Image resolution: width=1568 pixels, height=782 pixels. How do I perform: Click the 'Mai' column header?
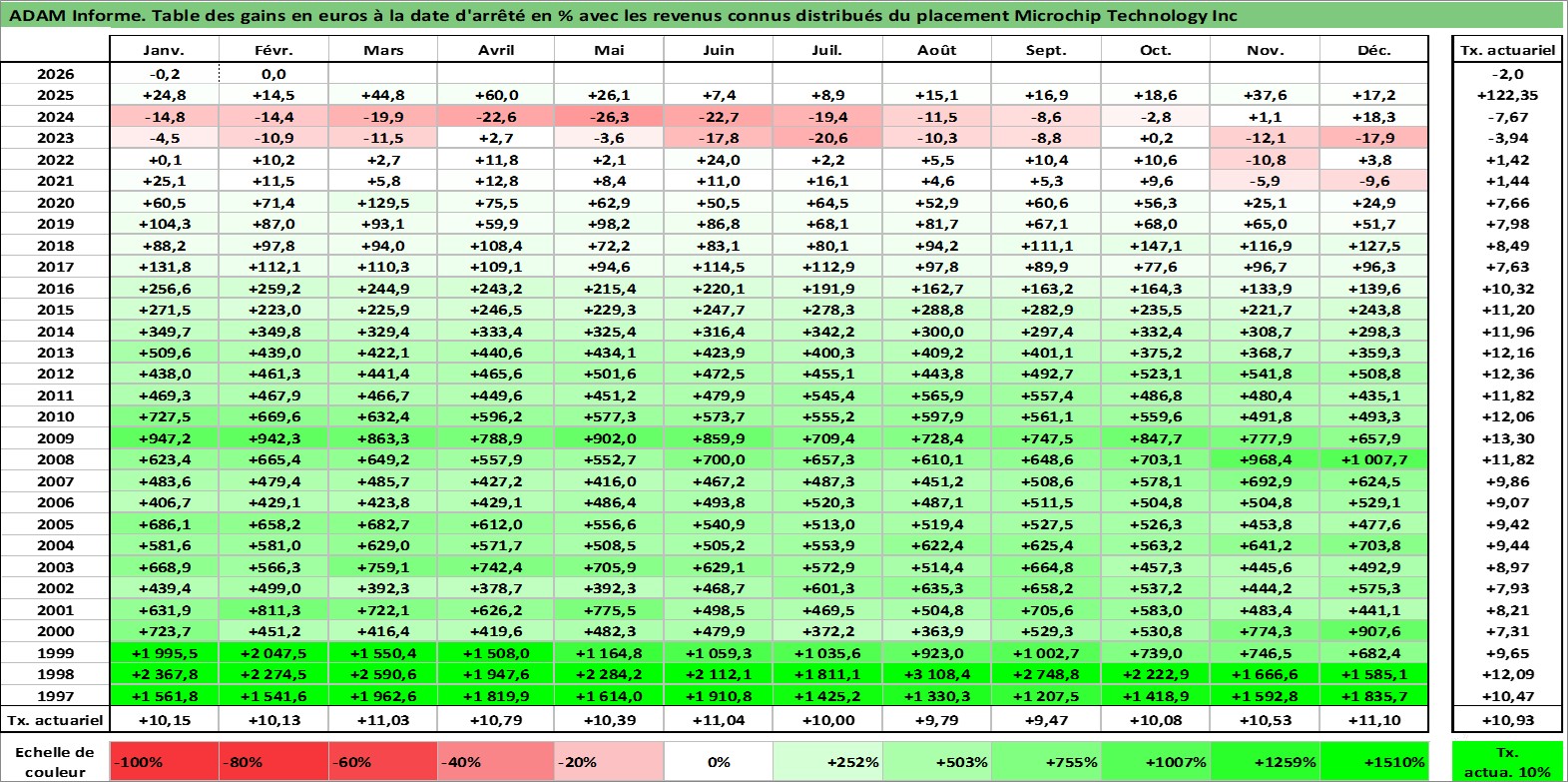(608, 50)
